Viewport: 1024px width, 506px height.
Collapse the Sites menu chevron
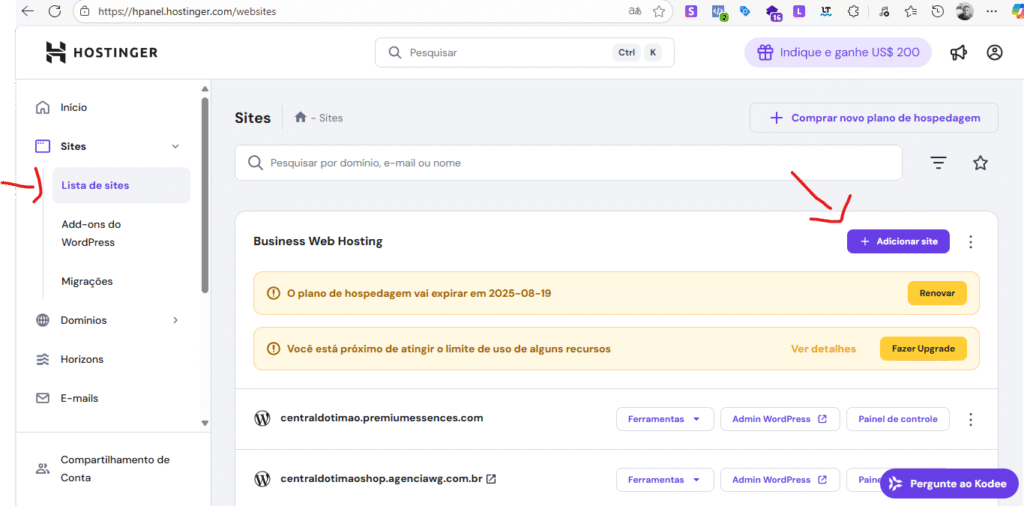pyautogui.click(x=175, y=146)
